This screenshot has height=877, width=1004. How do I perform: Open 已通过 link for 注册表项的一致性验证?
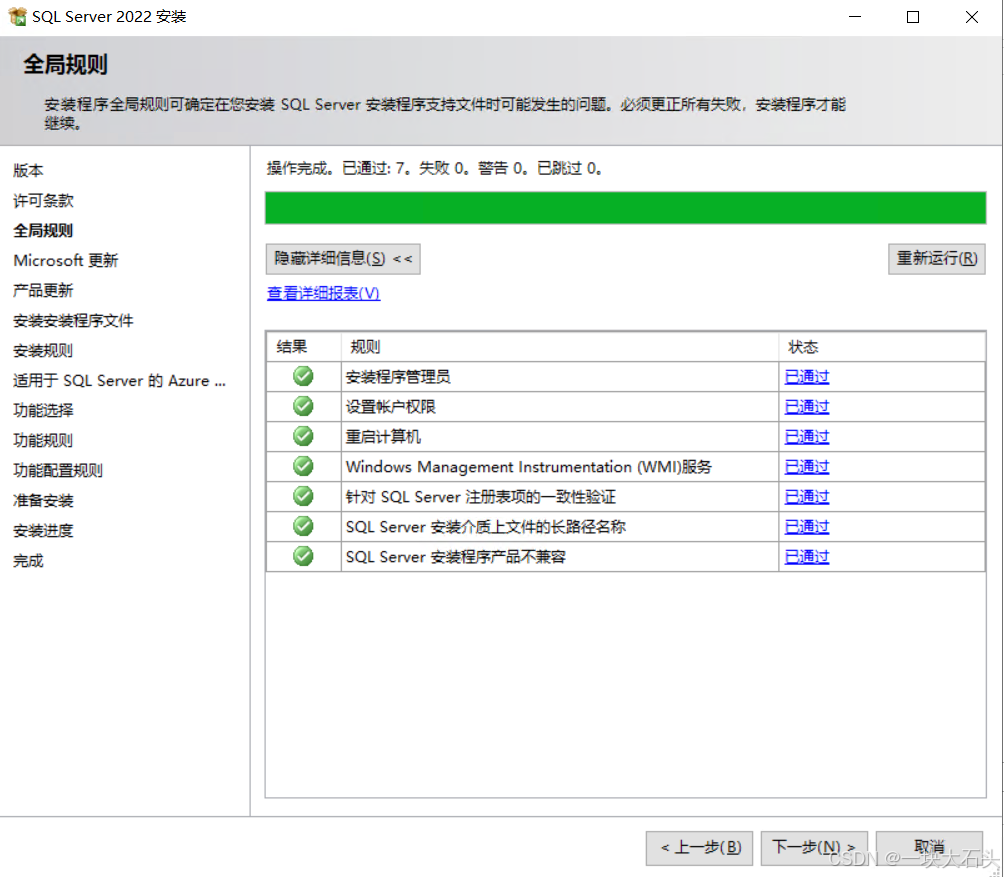pyautogui.click(x=807, y=497)
